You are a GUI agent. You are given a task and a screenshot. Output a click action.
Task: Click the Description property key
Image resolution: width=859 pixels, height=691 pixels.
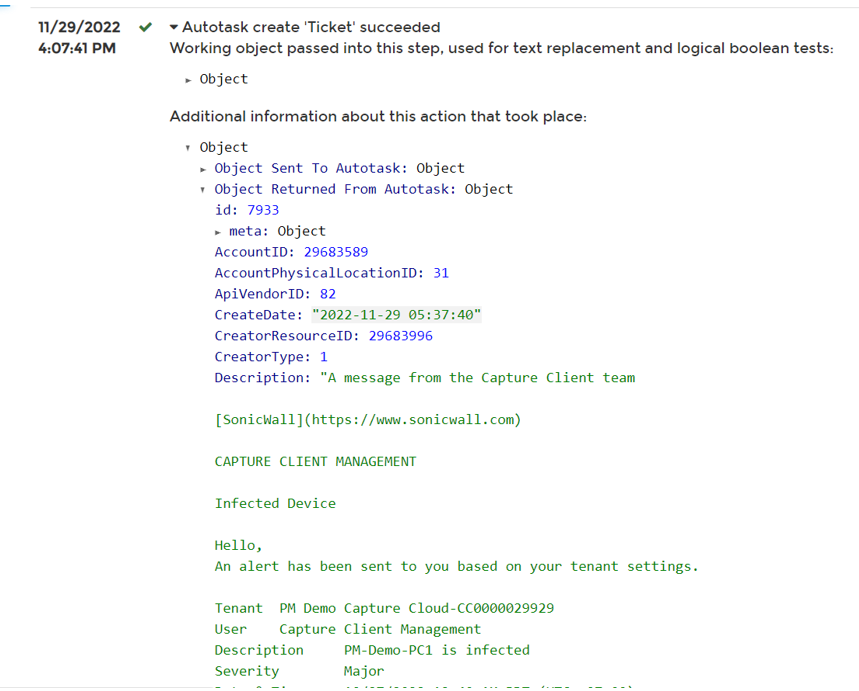pyautogui.click(x=262, y=378)
